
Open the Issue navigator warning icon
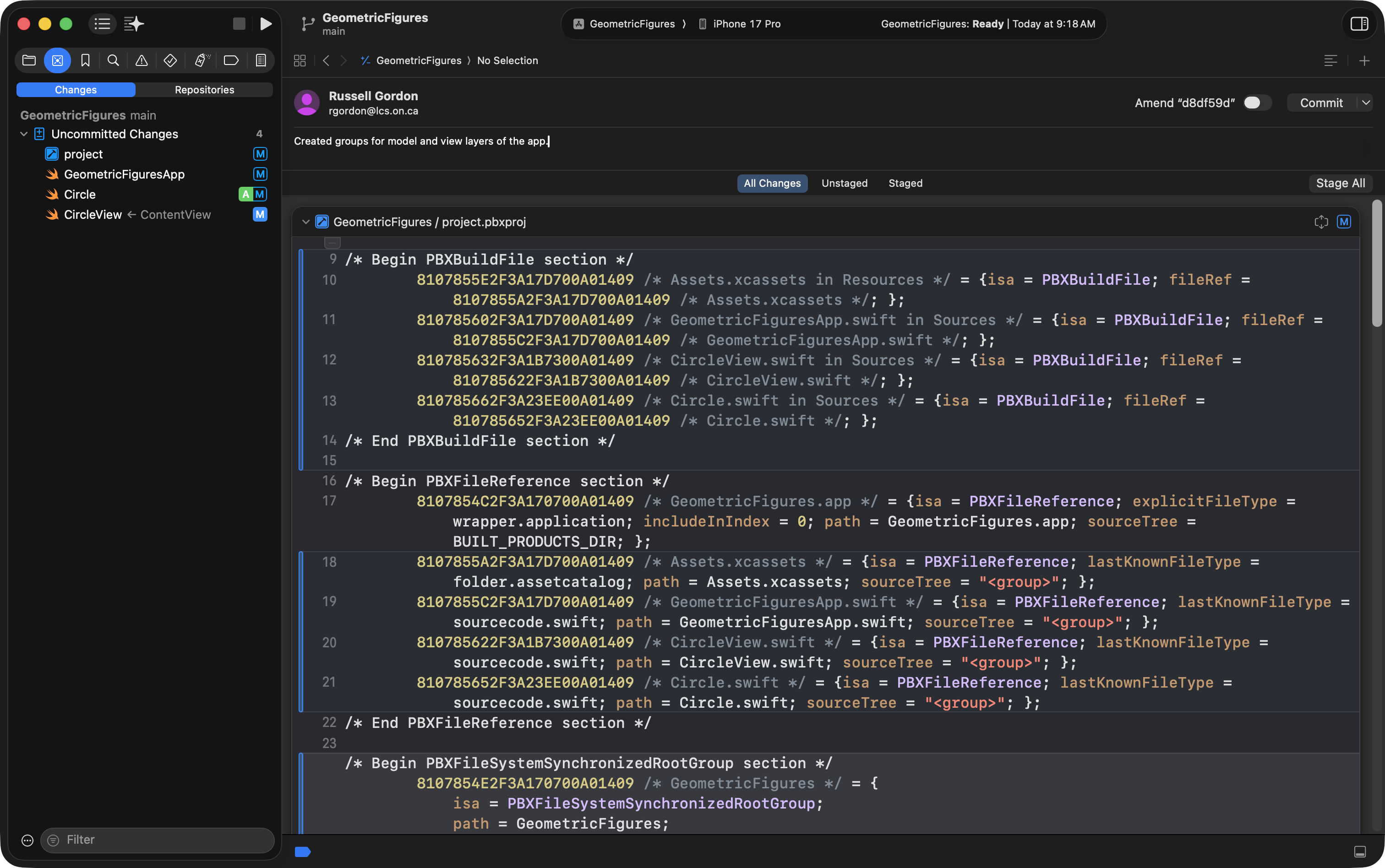tap(141, 60)
